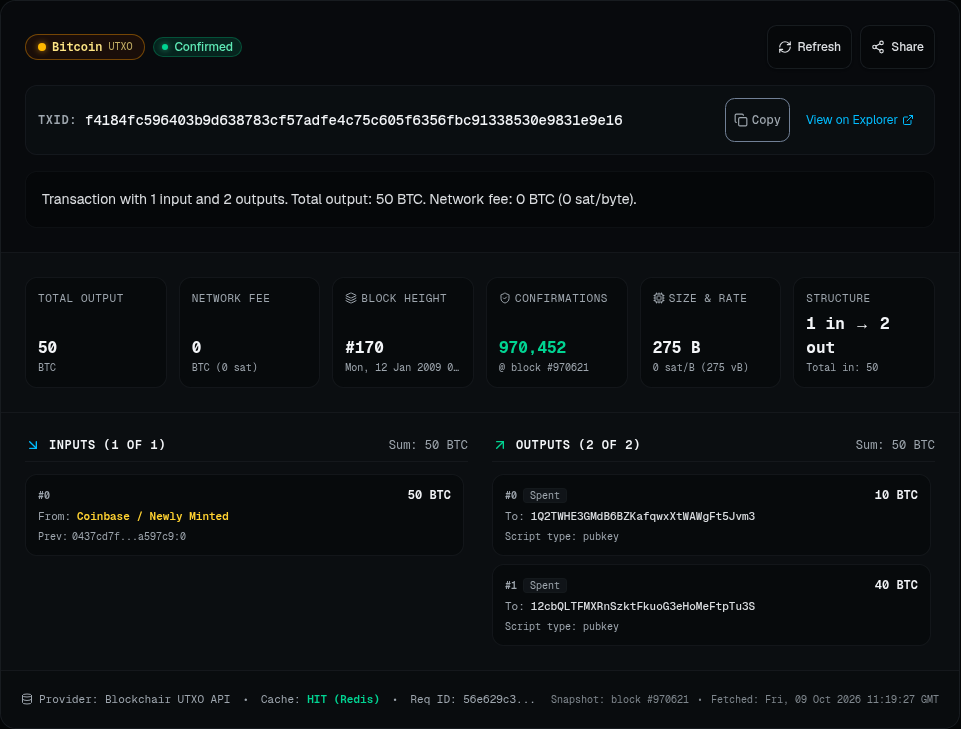Click output #0 script type pubkey

point(561,536)
